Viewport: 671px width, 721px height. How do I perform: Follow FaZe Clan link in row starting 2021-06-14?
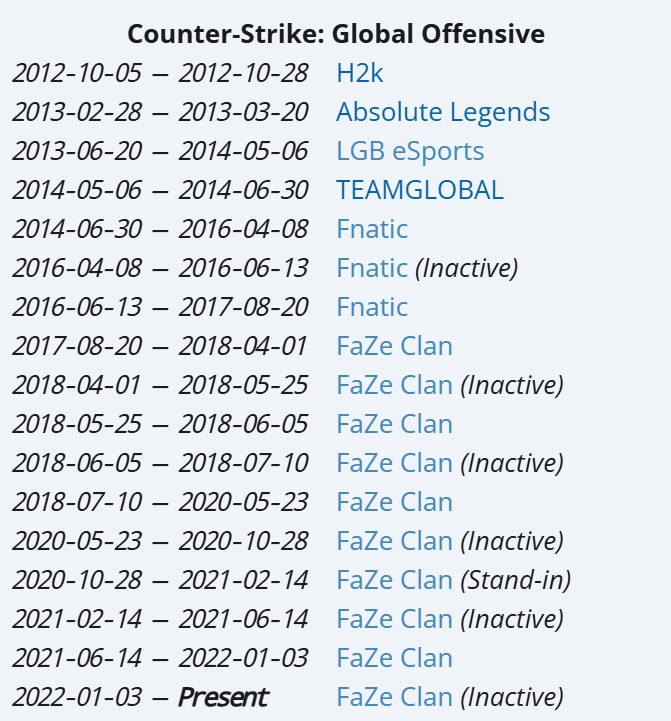tap(394, 658)
